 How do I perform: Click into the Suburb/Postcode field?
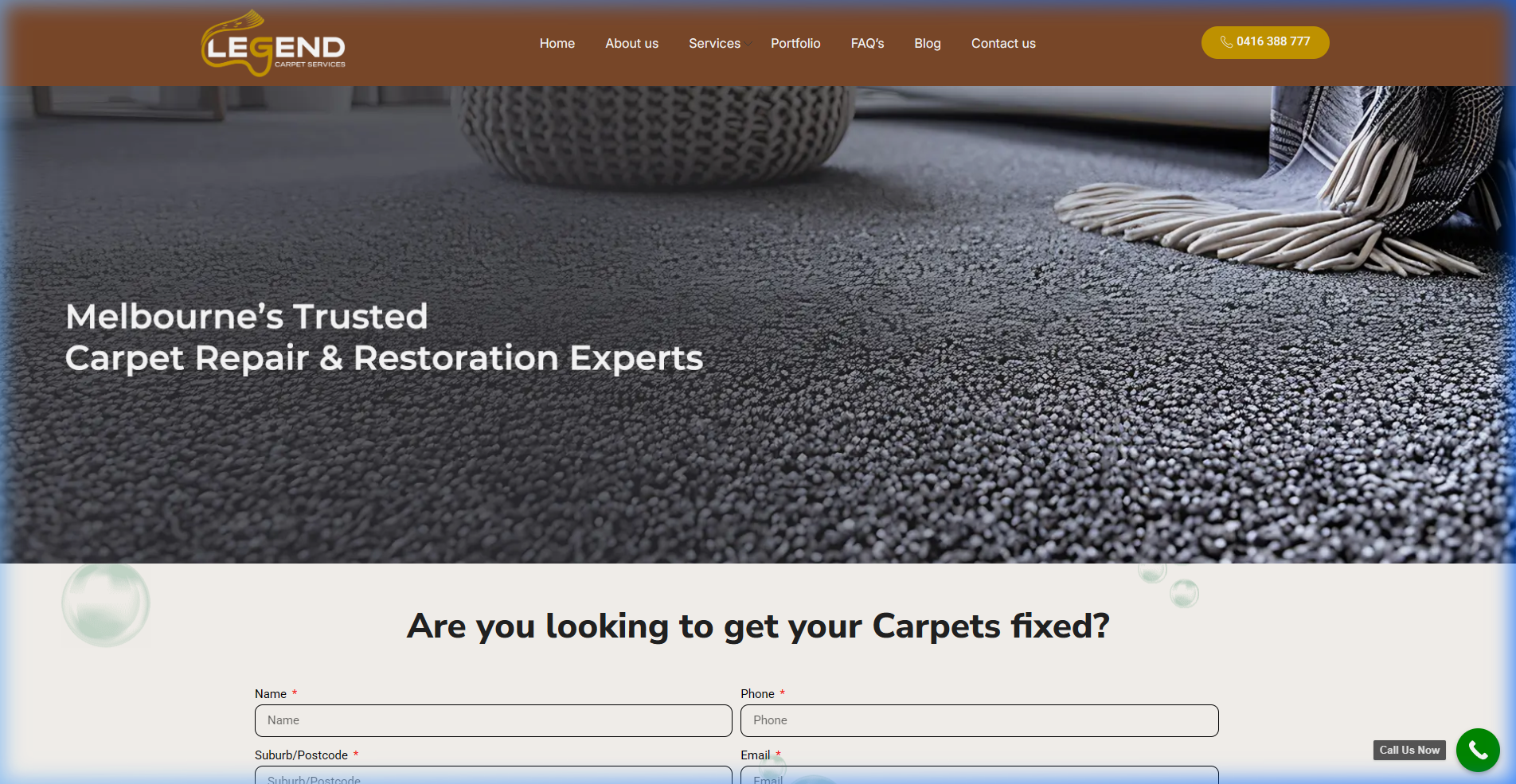click(x=493, y=775)
